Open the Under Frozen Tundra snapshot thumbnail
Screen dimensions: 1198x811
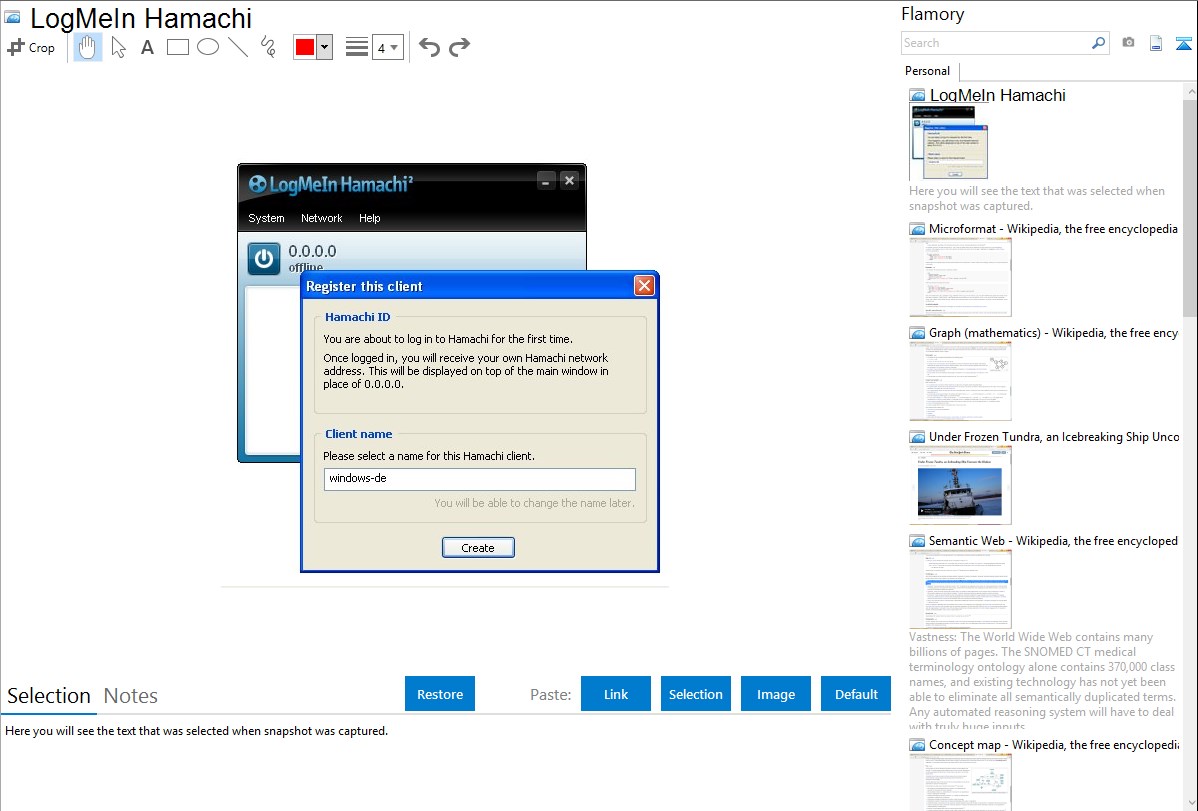click(x=960, y=485)
